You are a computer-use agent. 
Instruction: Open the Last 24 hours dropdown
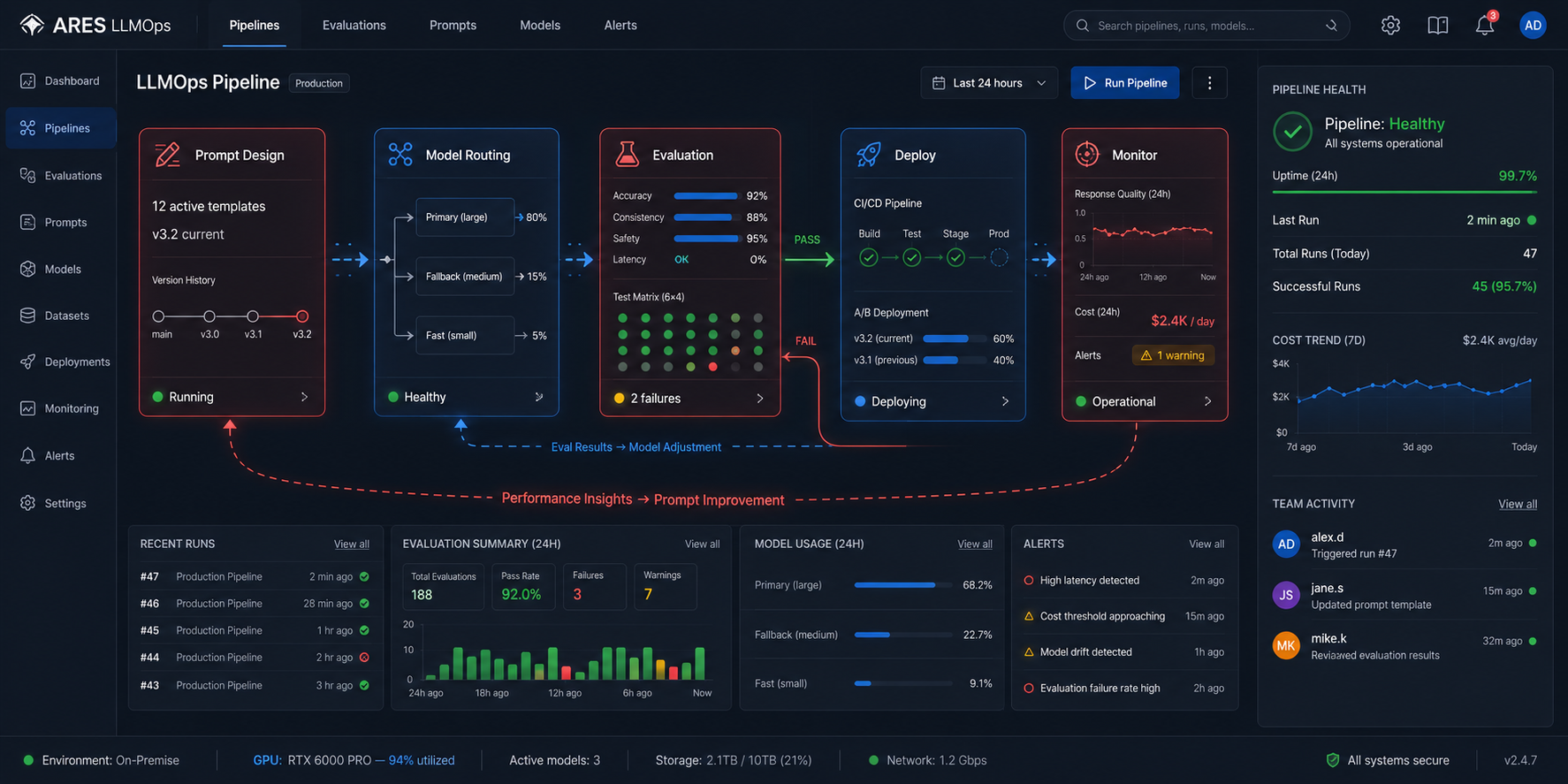[989, 83]
